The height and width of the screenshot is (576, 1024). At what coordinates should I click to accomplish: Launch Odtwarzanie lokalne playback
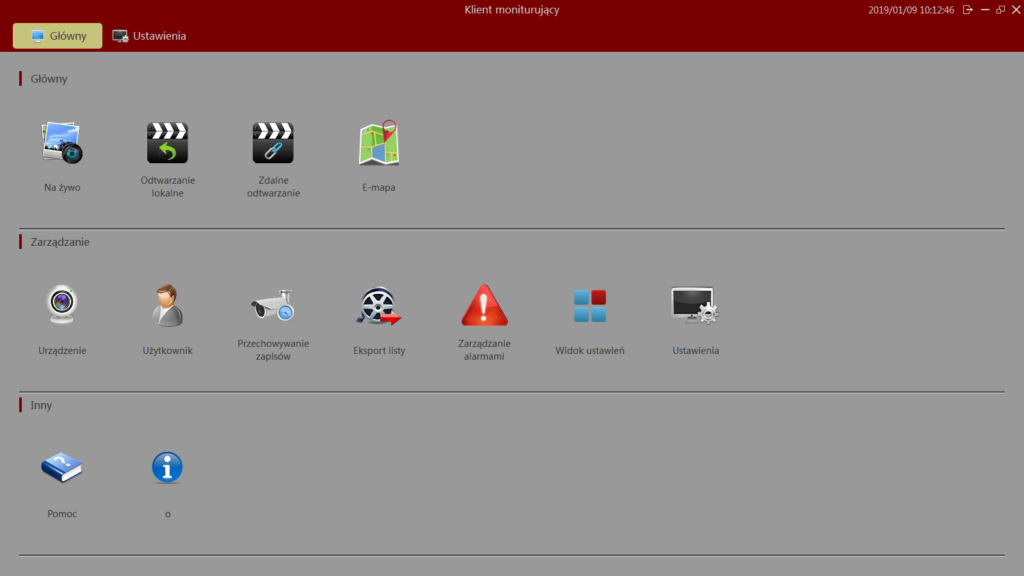[x=166, y=142]
